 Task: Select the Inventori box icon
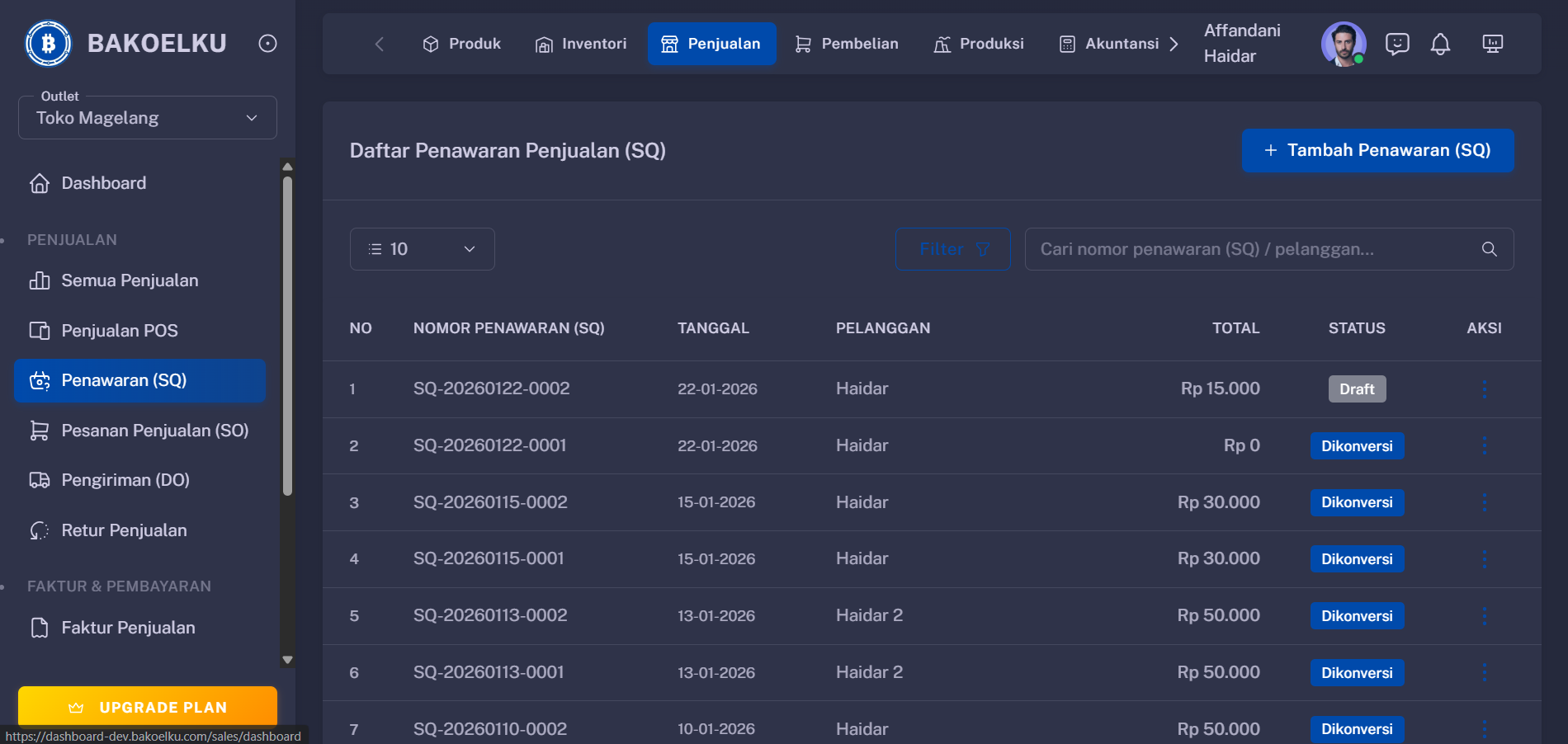[x=545, y=44]
